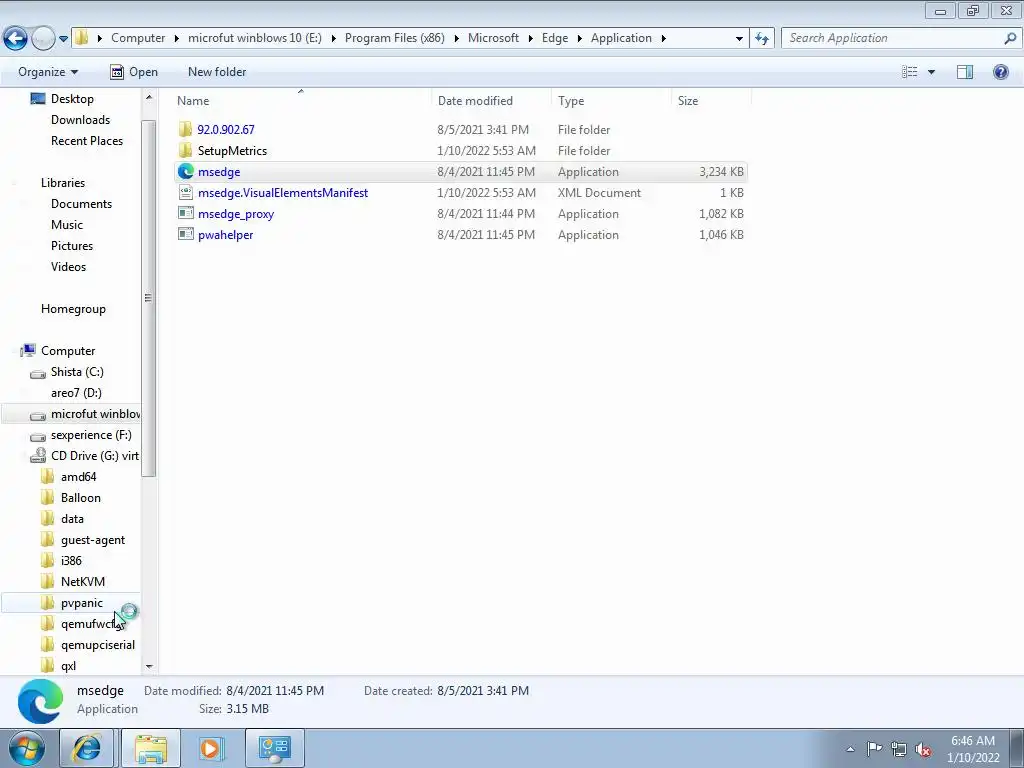Click the pwahelper file name
This screenshot has width=1024, height=768.
[x=225, y=234]
